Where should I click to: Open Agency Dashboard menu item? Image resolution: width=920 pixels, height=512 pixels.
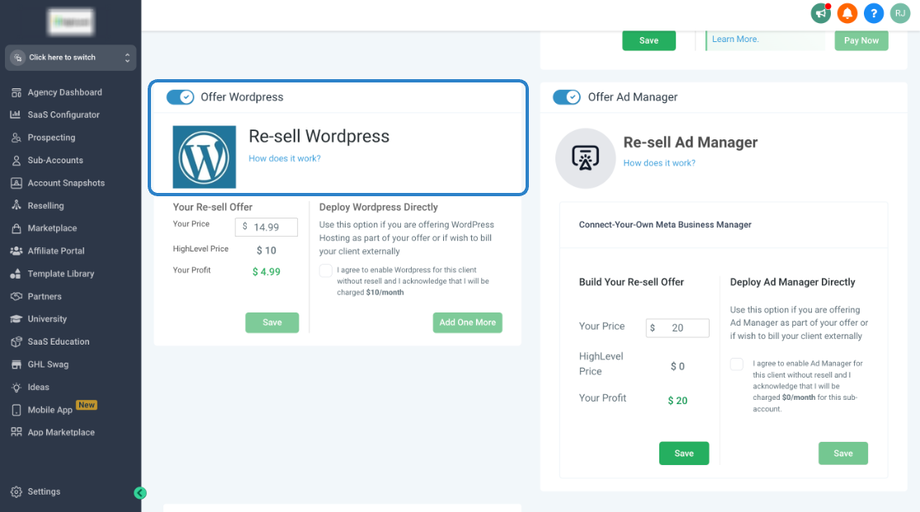pyautogui.click(x=65, y=92)
